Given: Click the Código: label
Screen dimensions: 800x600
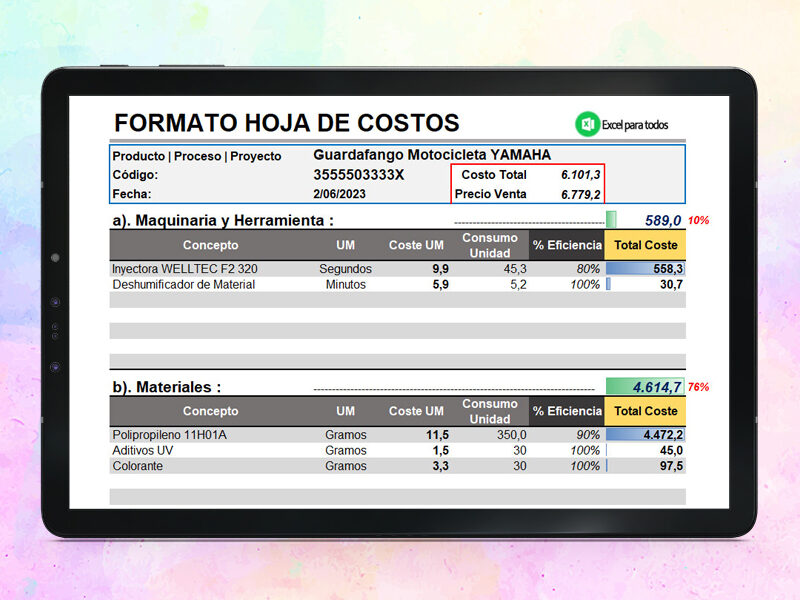Looking at the screenshot, I should click(x=135, y=174).
